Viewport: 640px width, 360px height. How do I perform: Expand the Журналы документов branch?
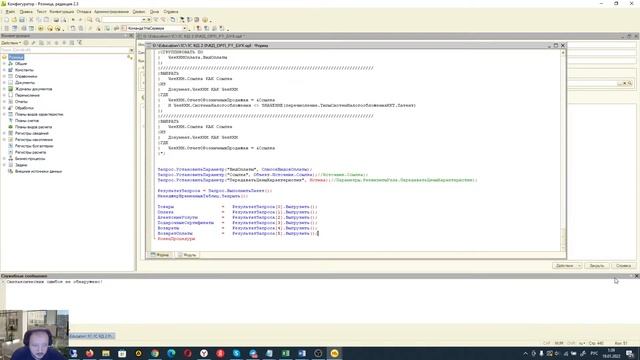[x=4, y=89]
